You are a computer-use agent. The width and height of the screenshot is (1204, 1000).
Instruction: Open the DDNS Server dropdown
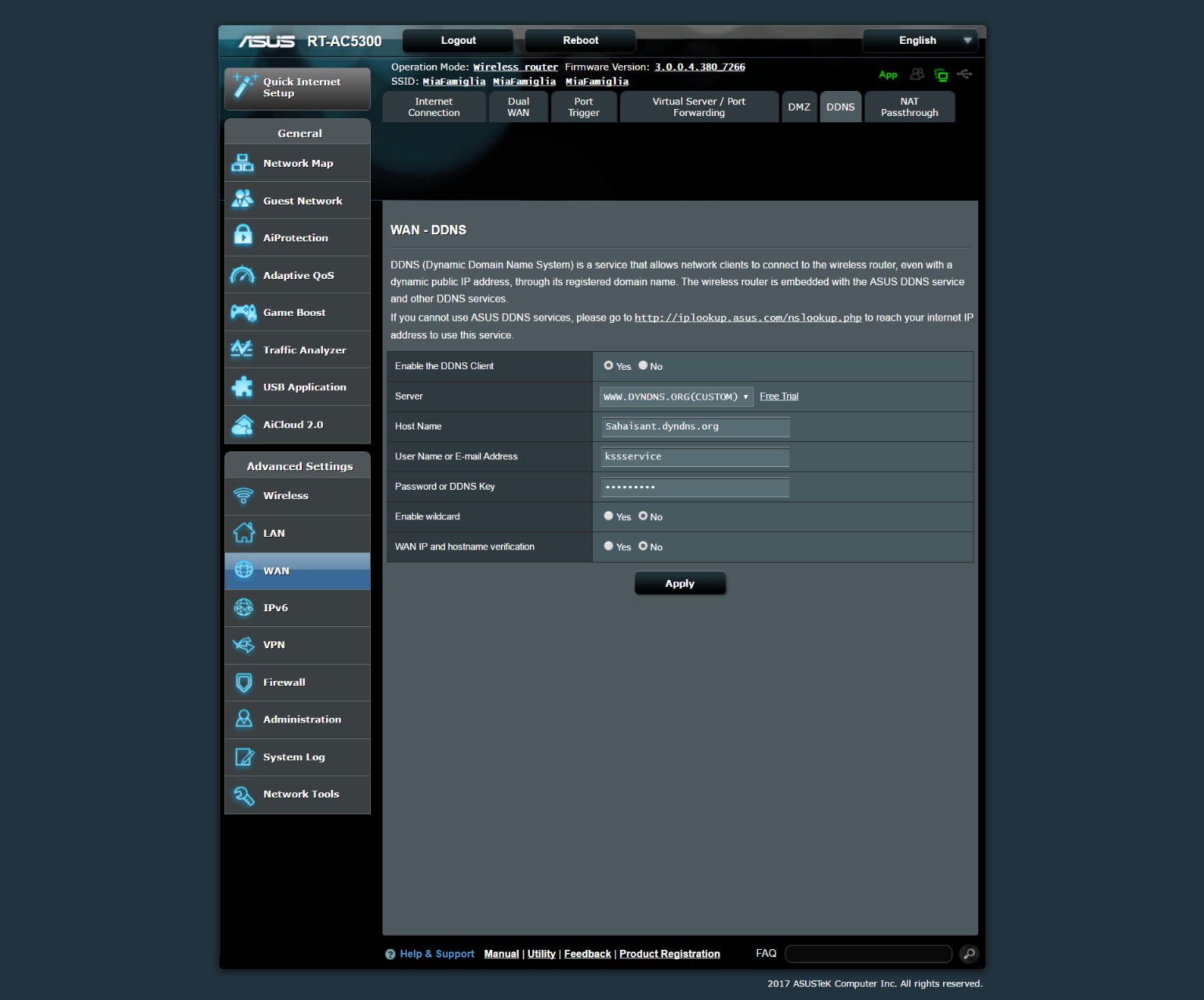(676, 397)
